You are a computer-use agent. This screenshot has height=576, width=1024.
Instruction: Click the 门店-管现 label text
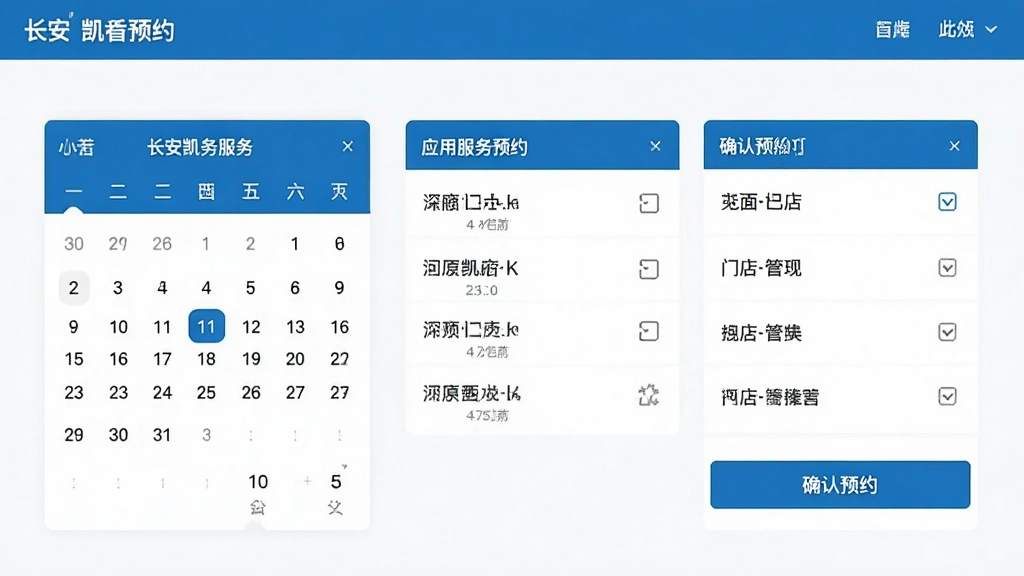point(761,268)
